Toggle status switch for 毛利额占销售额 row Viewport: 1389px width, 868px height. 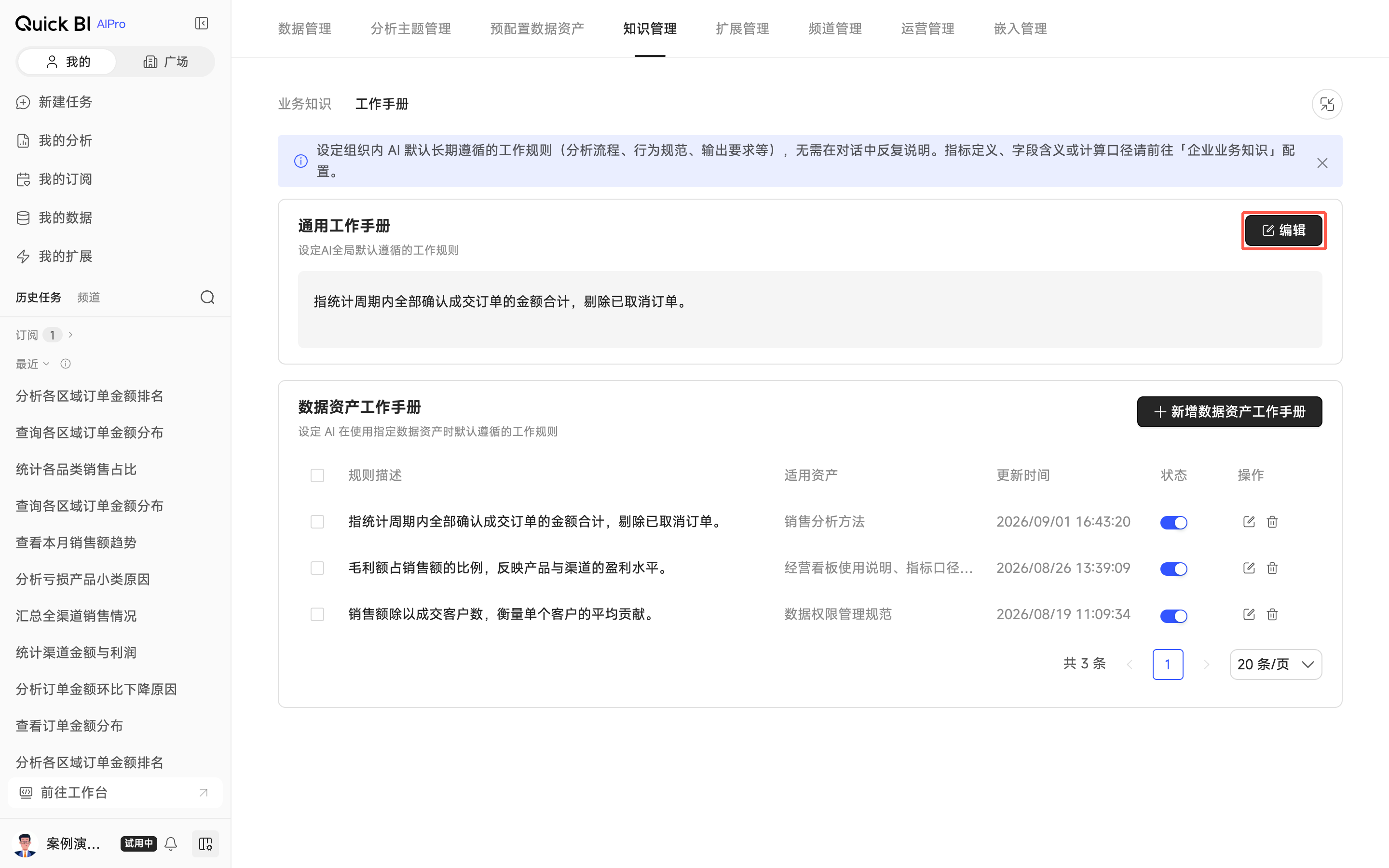(1173, 569)
